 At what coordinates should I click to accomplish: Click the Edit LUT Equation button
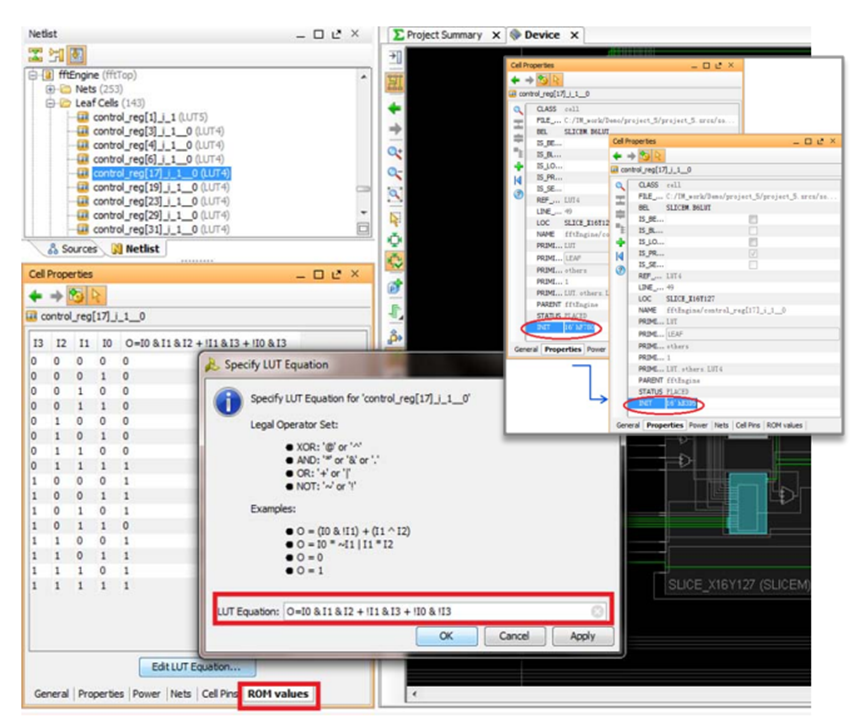click(x=196, y=667)
